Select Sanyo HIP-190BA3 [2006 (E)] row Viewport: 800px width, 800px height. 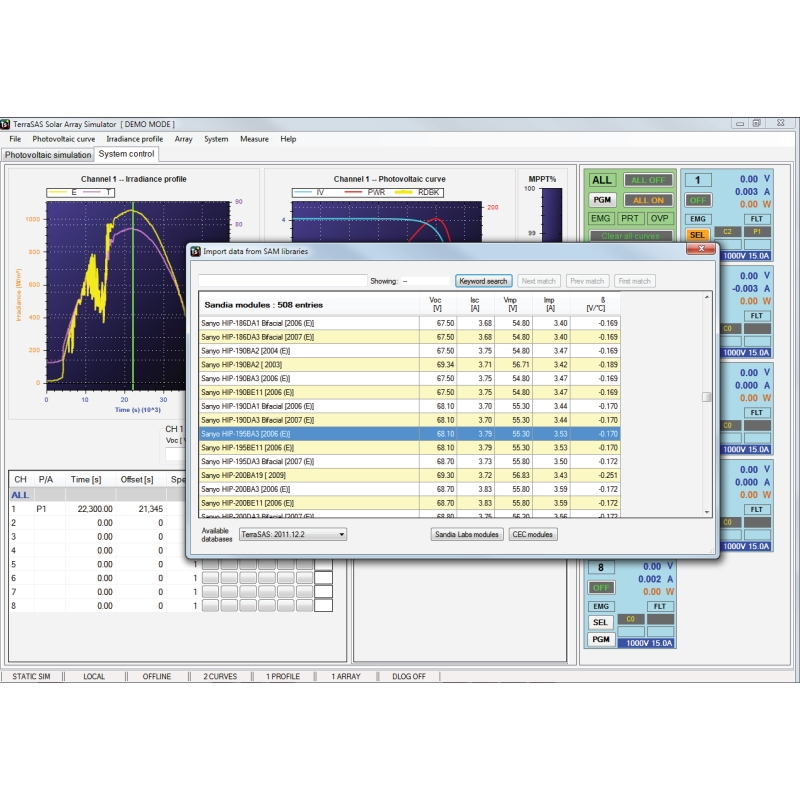(409, 378)
